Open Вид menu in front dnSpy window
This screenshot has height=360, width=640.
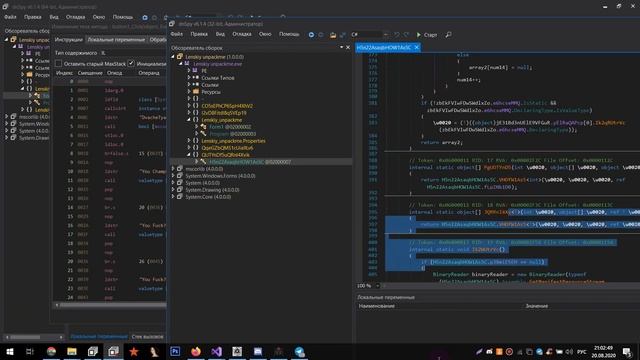tap(220, 34)
